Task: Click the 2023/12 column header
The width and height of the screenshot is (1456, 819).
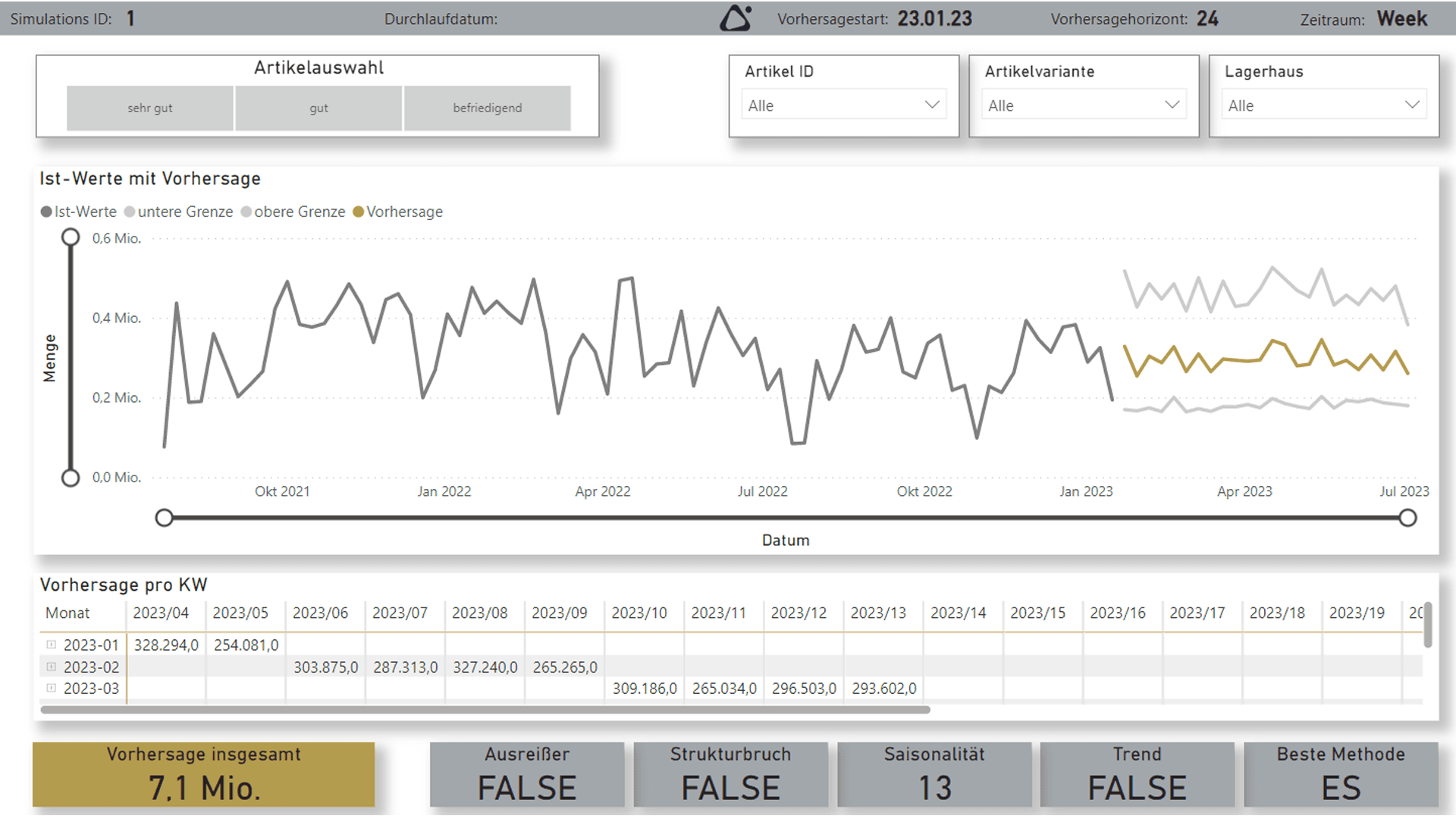Action: point(799,613)
